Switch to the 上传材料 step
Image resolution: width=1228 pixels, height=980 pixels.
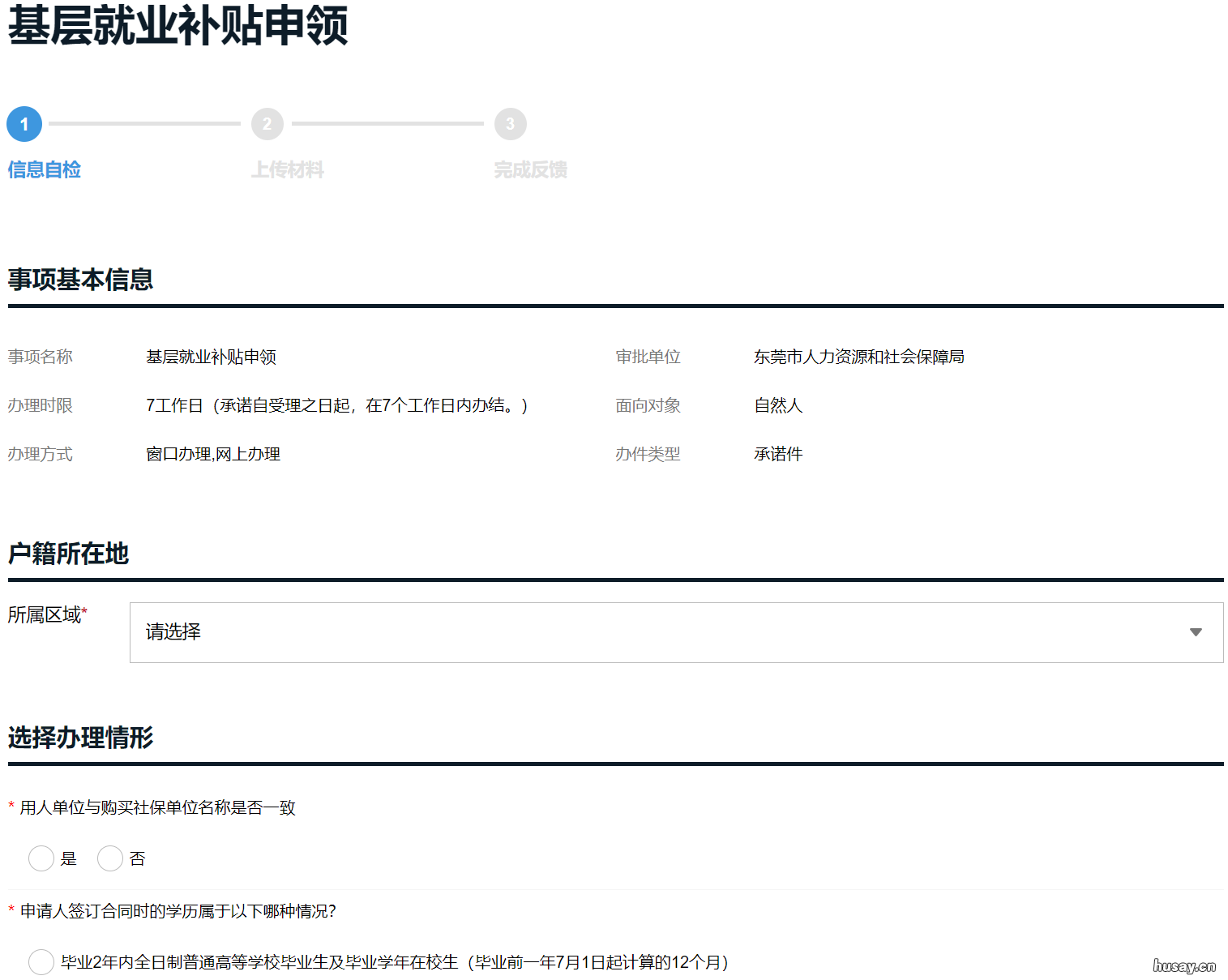pyautogui.click(x=288, y=169)
